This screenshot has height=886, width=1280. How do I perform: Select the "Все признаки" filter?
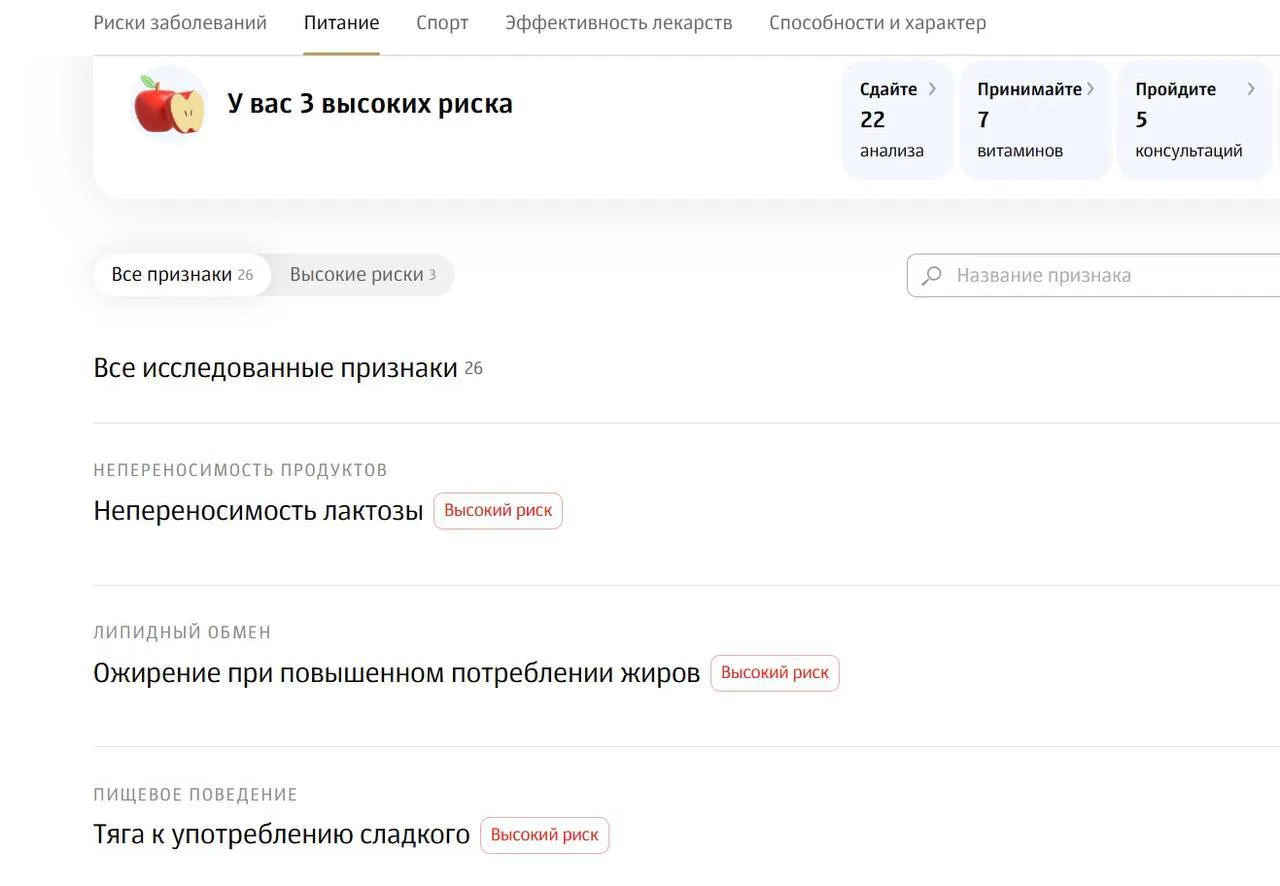(x=183, y=275)
